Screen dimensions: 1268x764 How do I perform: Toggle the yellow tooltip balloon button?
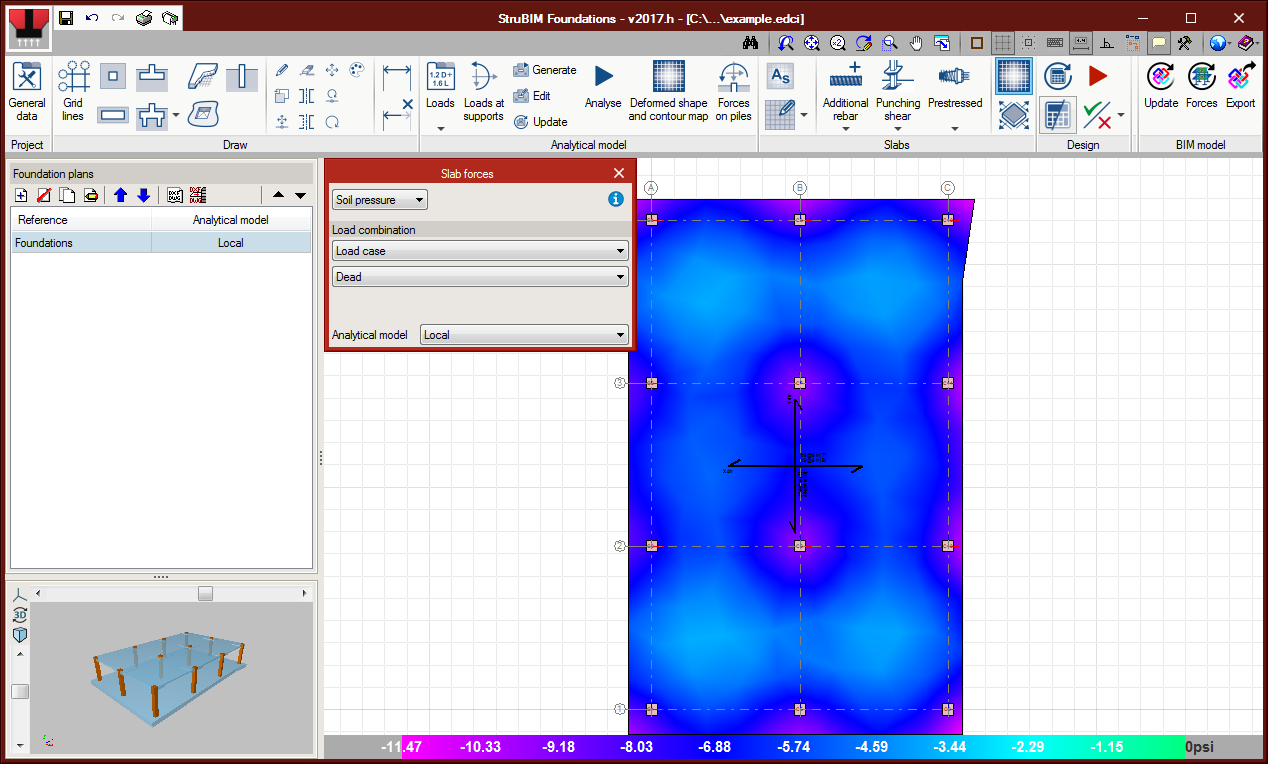(x=1158, y=43)
